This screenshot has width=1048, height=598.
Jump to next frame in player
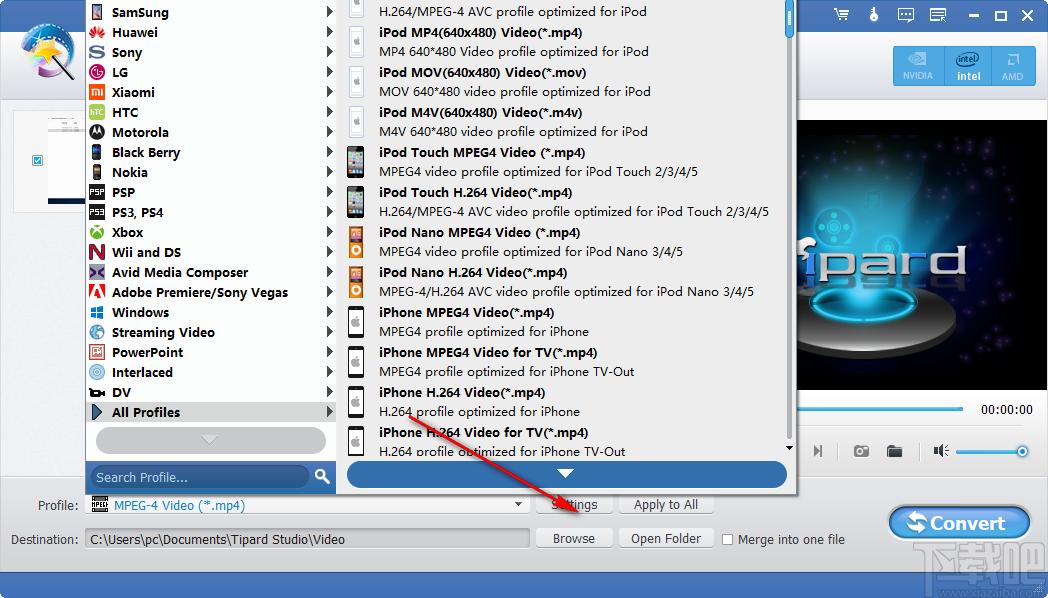pos(817,451)
